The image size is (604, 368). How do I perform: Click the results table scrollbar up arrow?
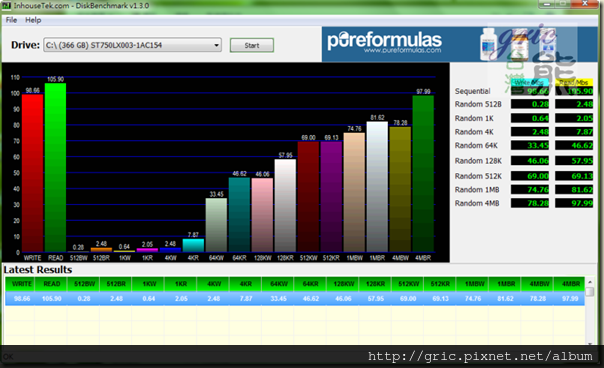click(x=590, y=282)
